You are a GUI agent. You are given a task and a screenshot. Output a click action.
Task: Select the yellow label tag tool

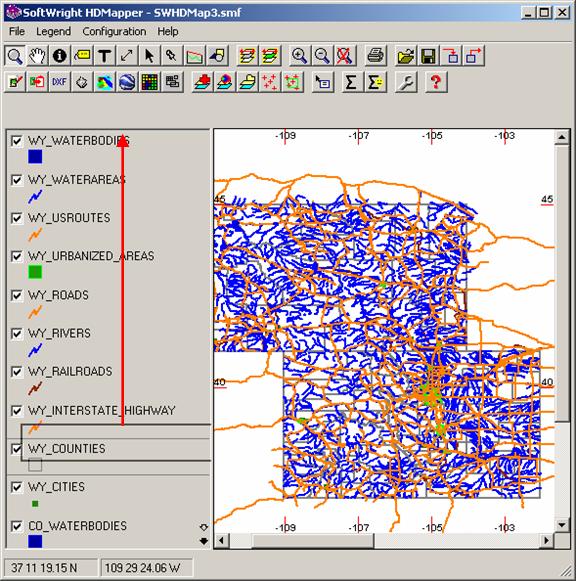82,56
